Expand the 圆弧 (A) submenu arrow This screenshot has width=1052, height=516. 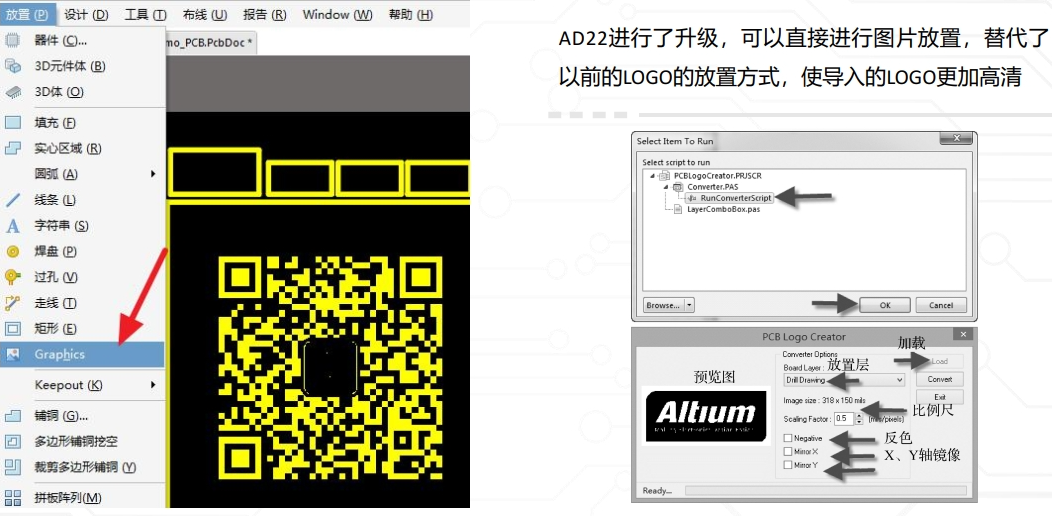point(153,174)
